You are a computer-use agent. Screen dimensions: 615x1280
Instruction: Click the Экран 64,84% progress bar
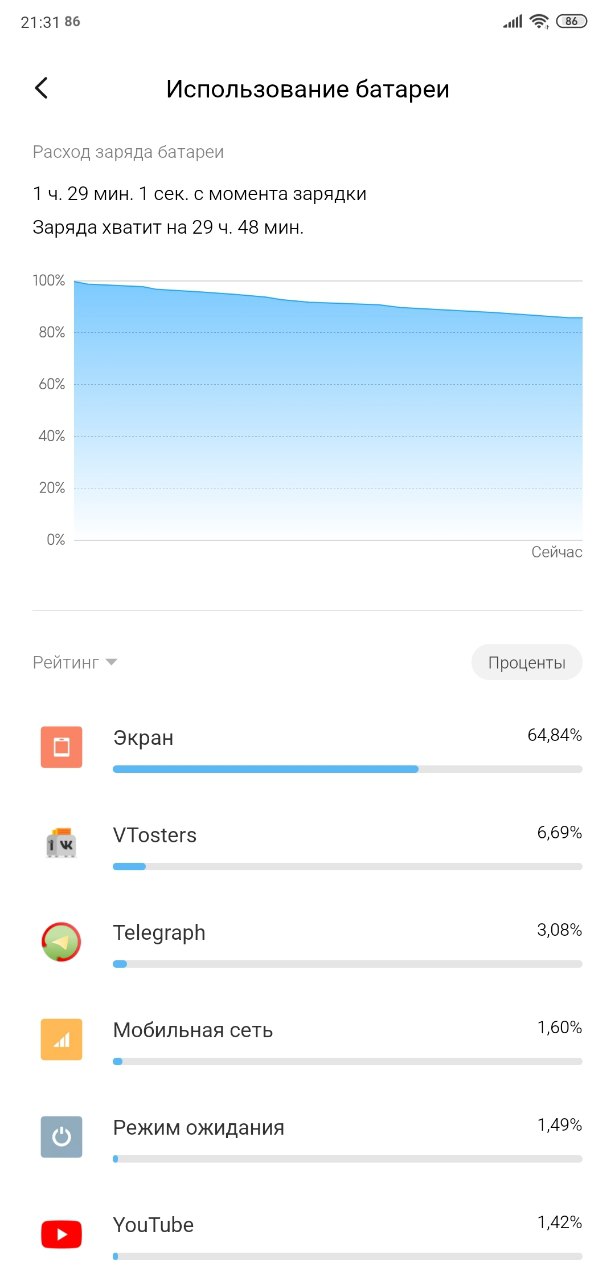(x=347, y=769)
